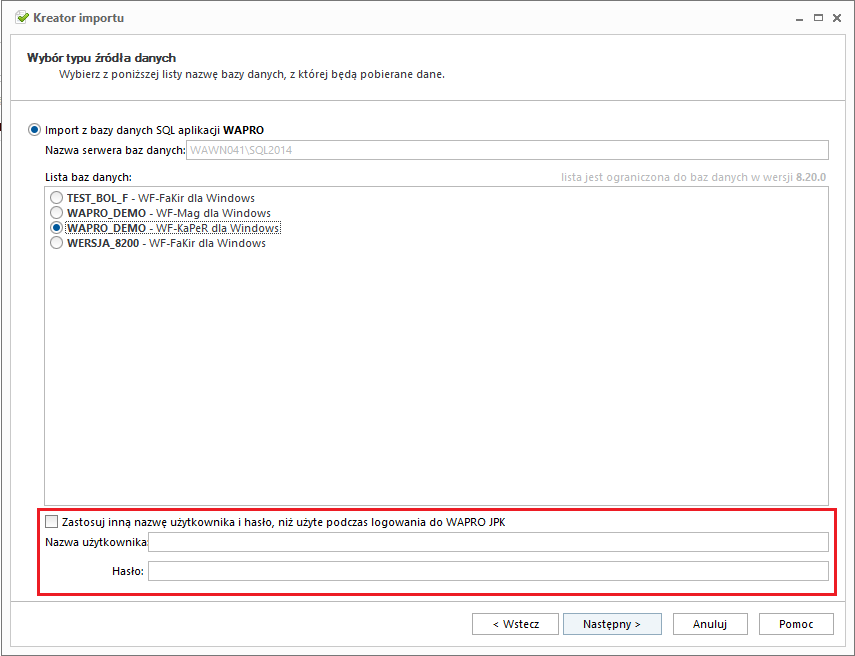Click the 'Wybór typu źródła danych' heading
The image size is (855, 656).
pyautogui.click(x=101, y=58)
